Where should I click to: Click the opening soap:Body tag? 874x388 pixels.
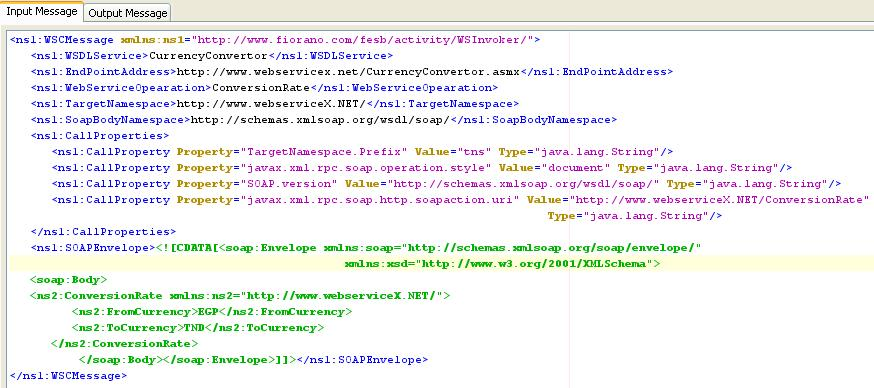69,280
